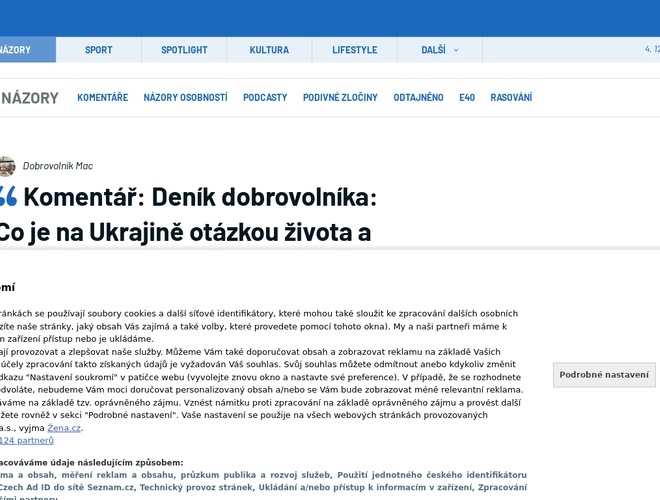Click the author name Dobrovolník Mac
This screenshot has width=660, height=500.
pyautogui.click(x=58, y=166)
